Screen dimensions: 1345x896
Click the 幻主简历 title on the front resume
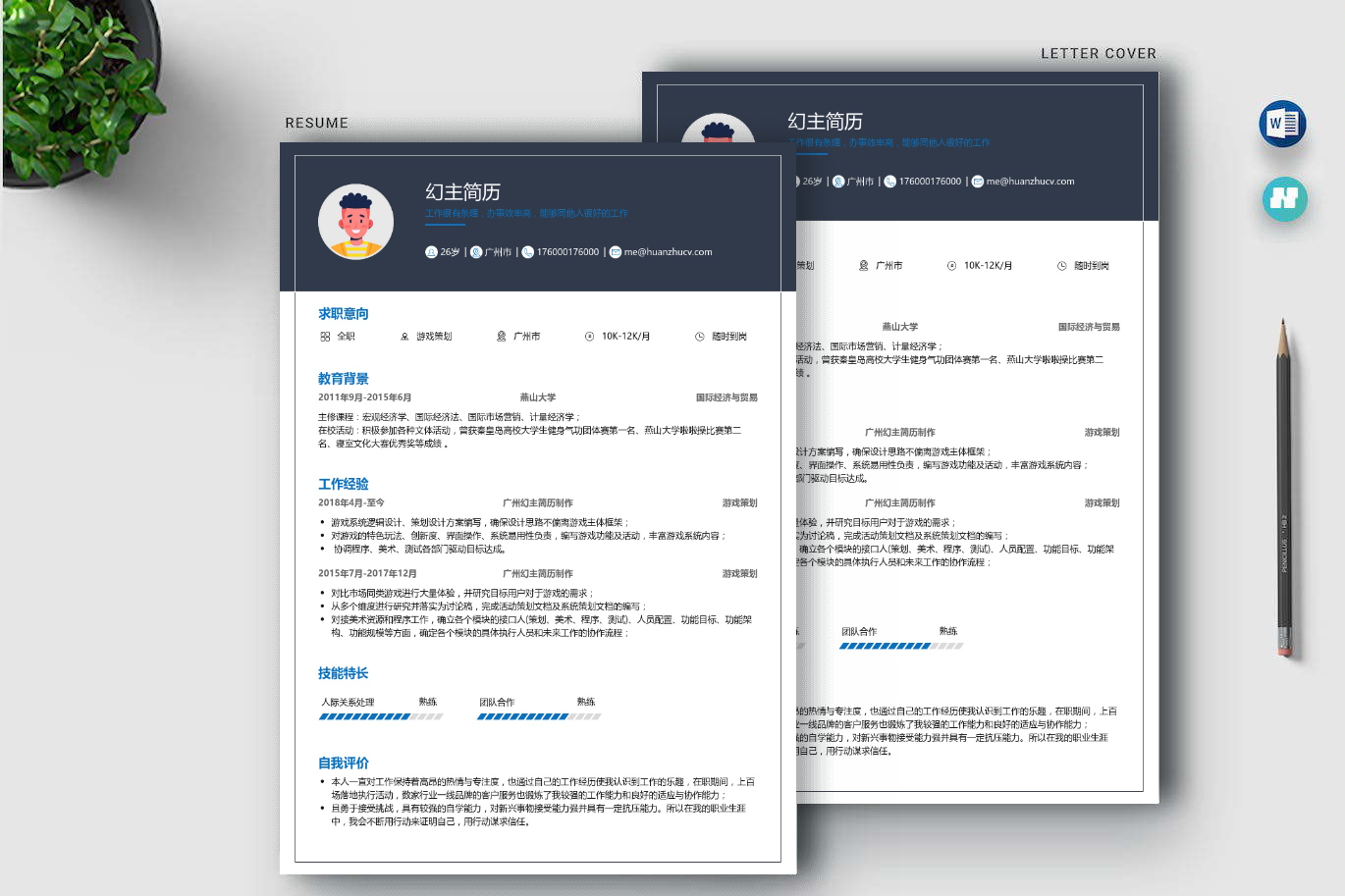(x=462, y=192)
